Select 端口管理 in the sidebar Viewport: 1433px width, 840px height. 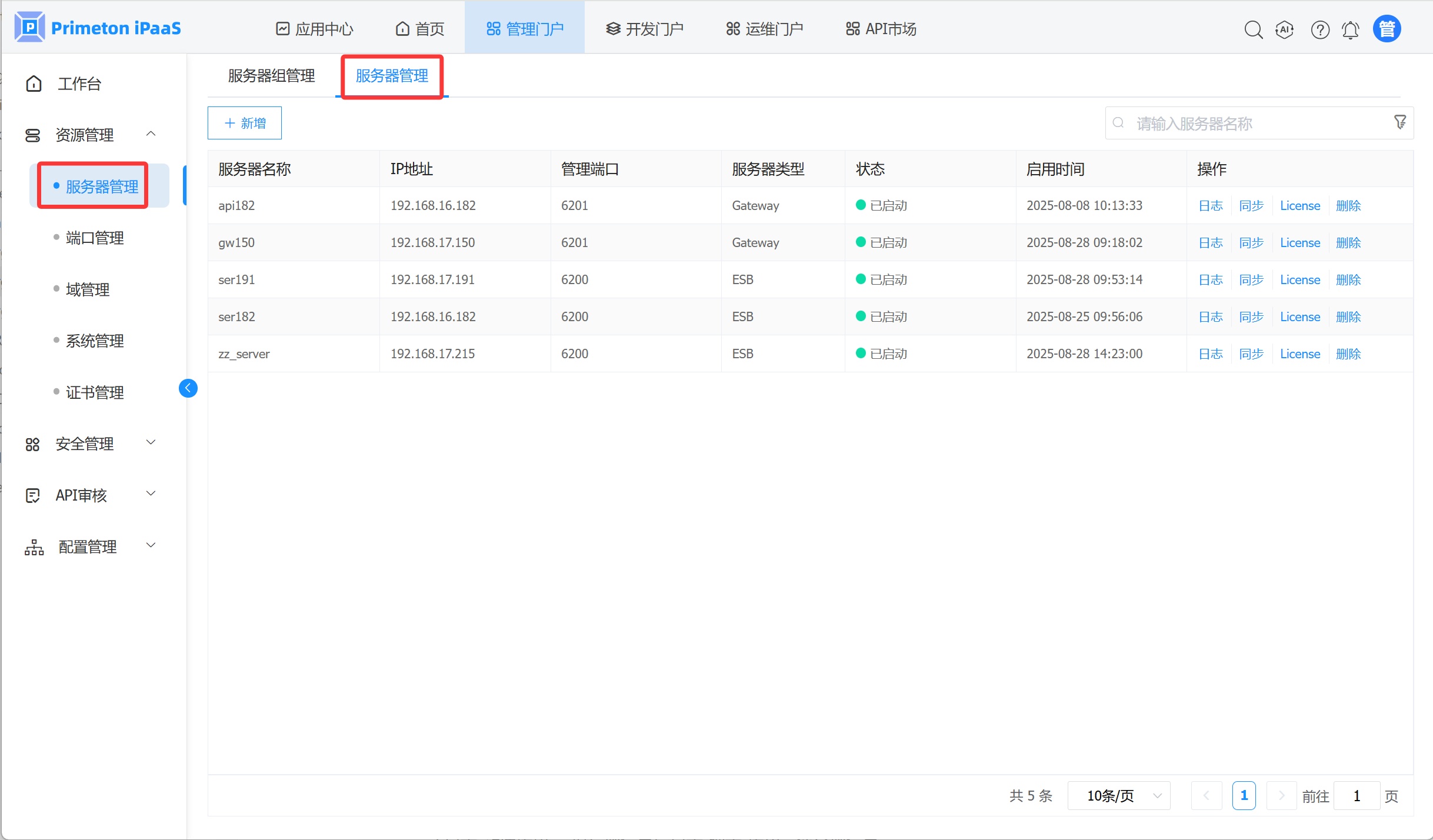click(x=95, y=238)
